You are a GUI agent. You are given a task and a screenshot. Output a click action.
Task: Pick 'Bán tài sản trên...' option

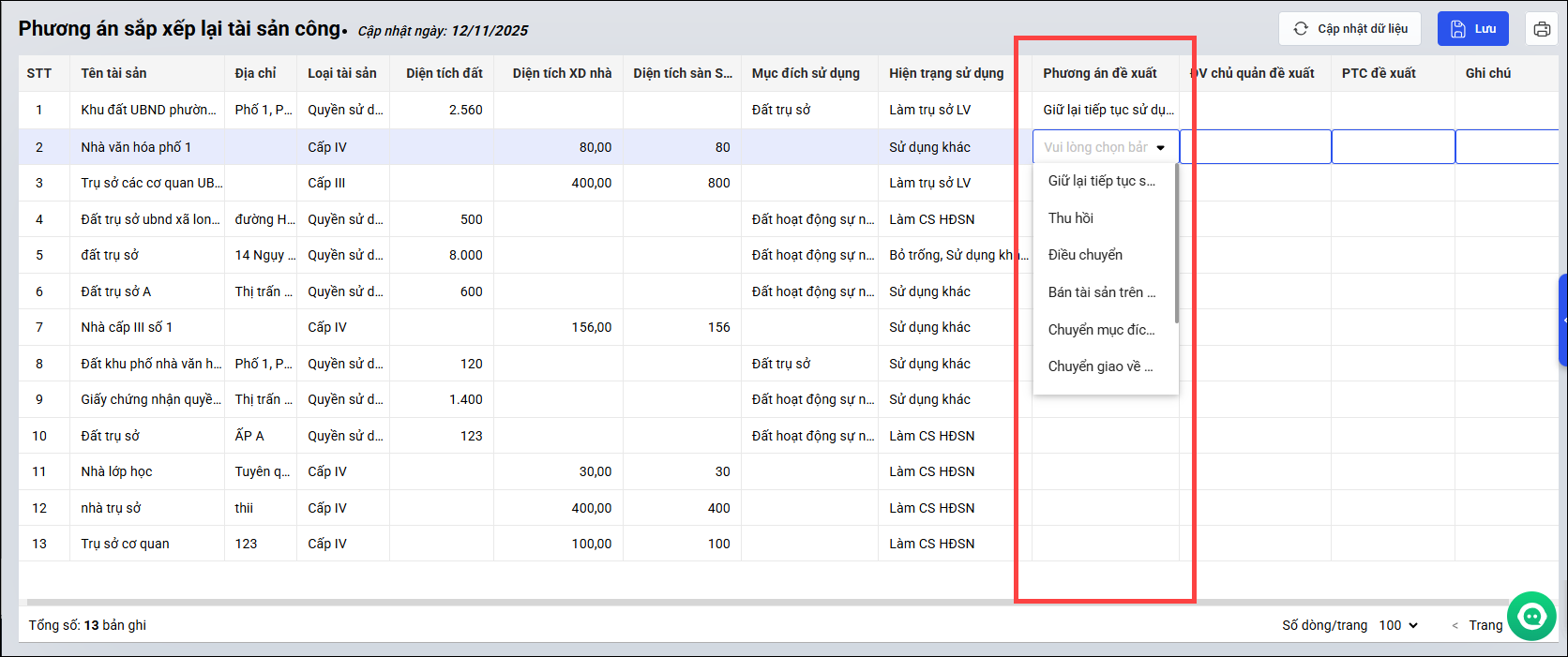1101,292
